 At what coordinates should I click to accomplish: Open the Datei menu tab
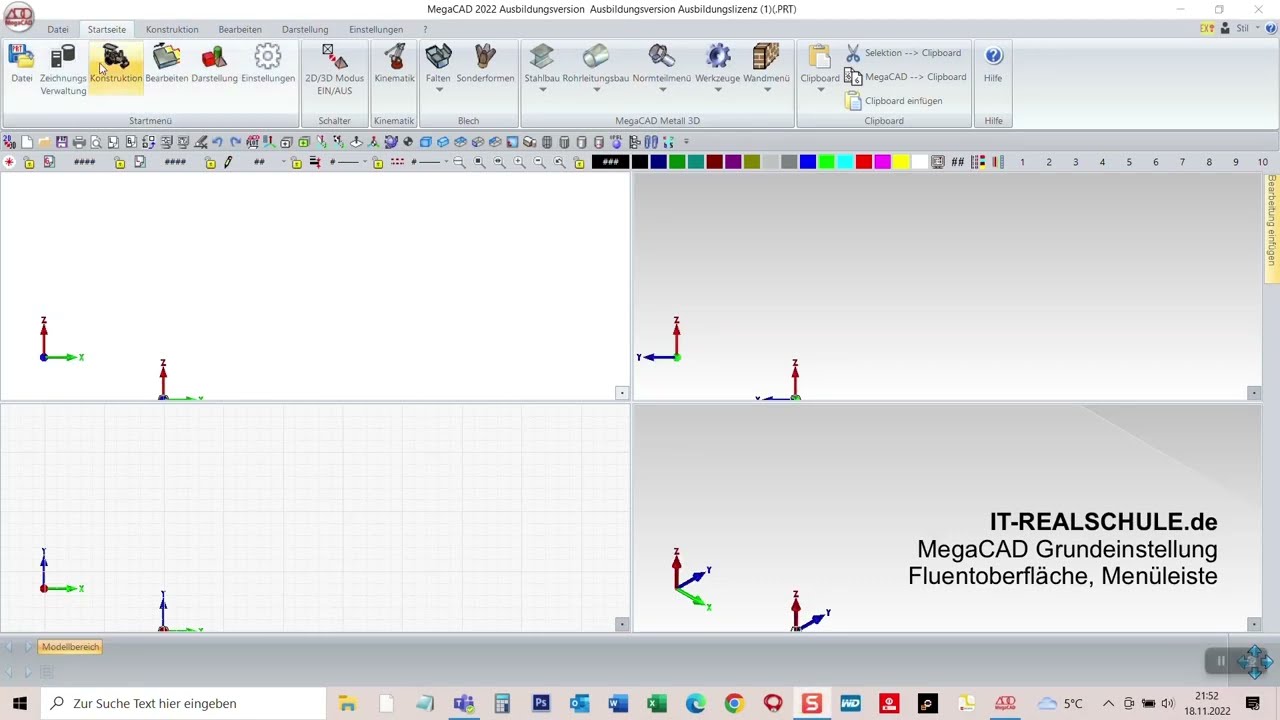(x=58, y=29)
